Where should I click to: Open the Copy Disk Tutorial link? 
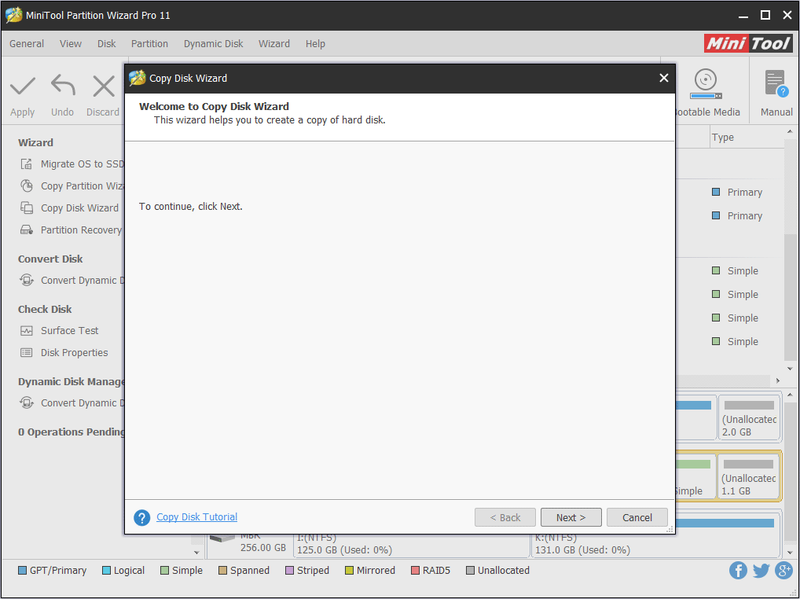click(x=197, y=517)
